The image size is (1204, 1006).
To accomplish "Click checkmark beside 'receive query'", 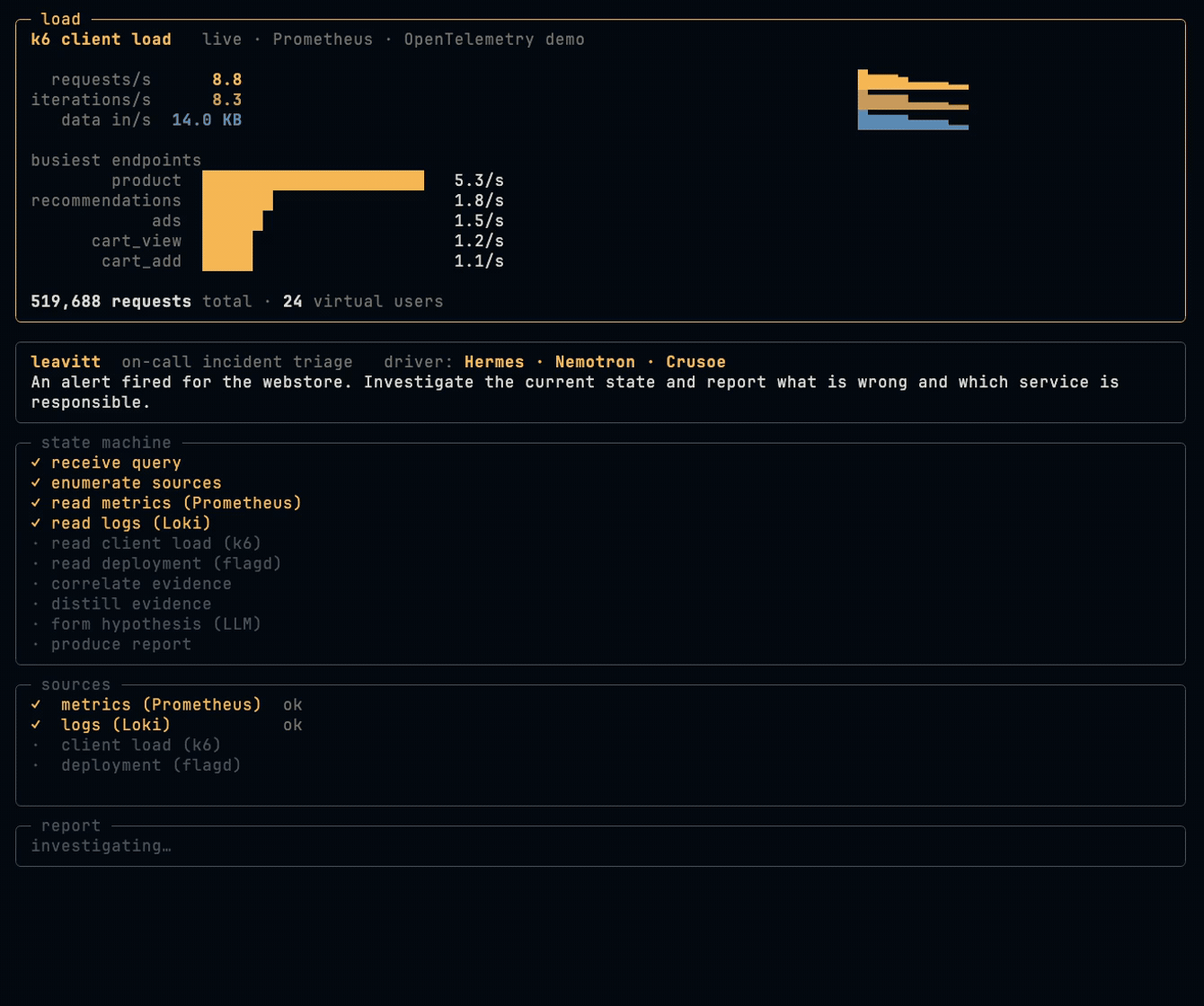I will pos(36,463).
